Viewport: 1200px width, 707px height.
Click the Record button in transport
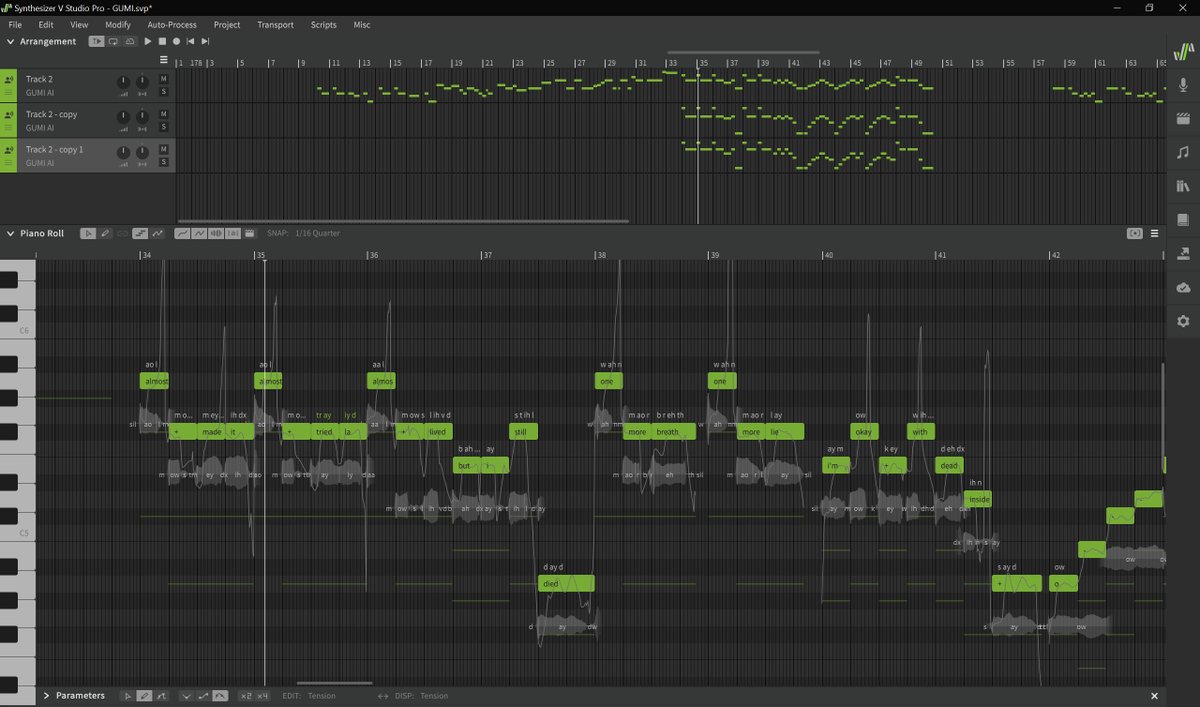(176, 41)
